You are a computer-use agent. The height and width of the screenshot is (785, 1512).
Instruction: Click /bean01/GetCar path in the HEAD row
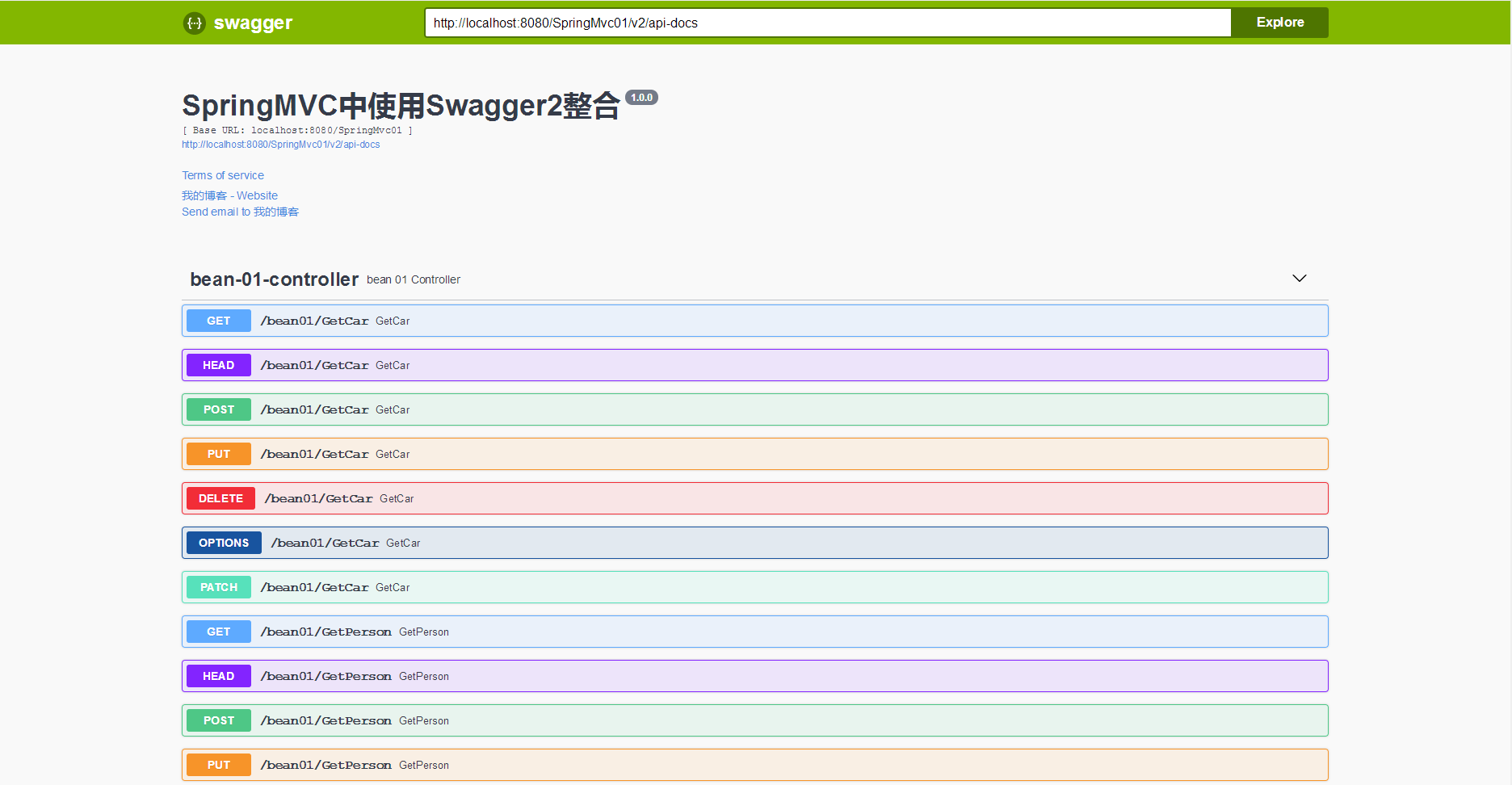coord(314,365)
